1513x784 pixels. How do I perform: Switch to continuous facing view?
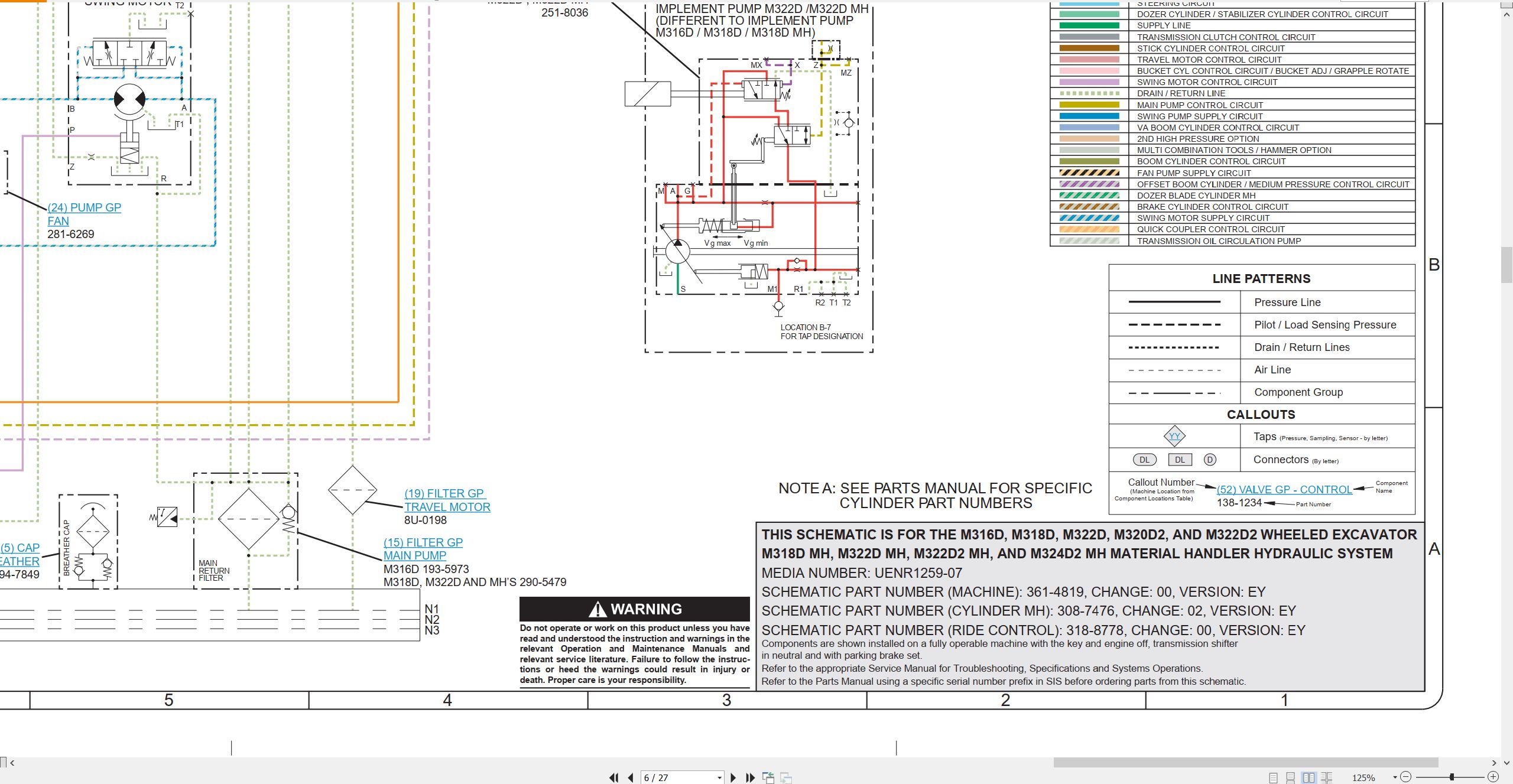click(1327, 778)
